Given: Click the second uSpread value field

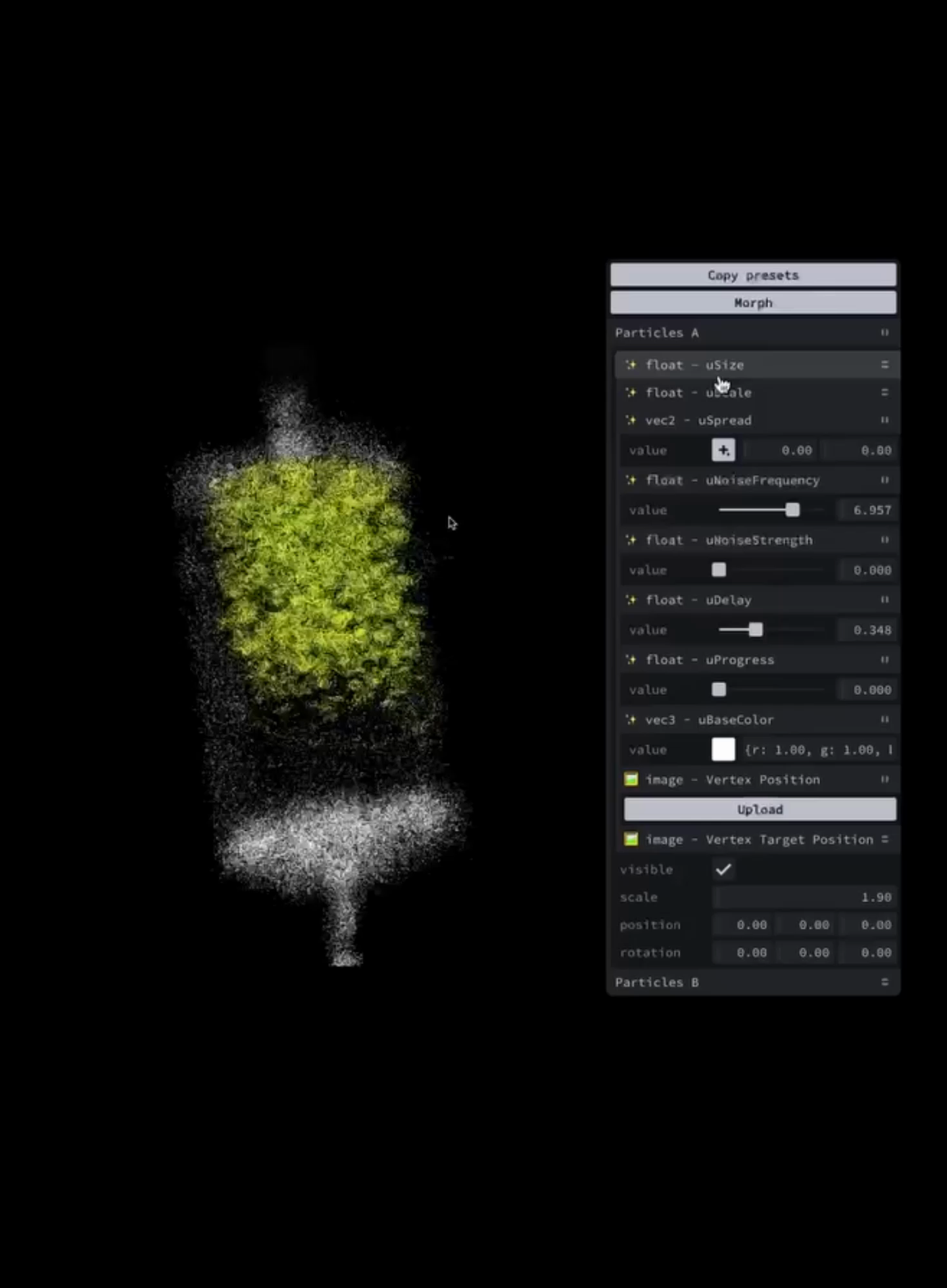Looking at the screenshot, I should coord(860,450).
